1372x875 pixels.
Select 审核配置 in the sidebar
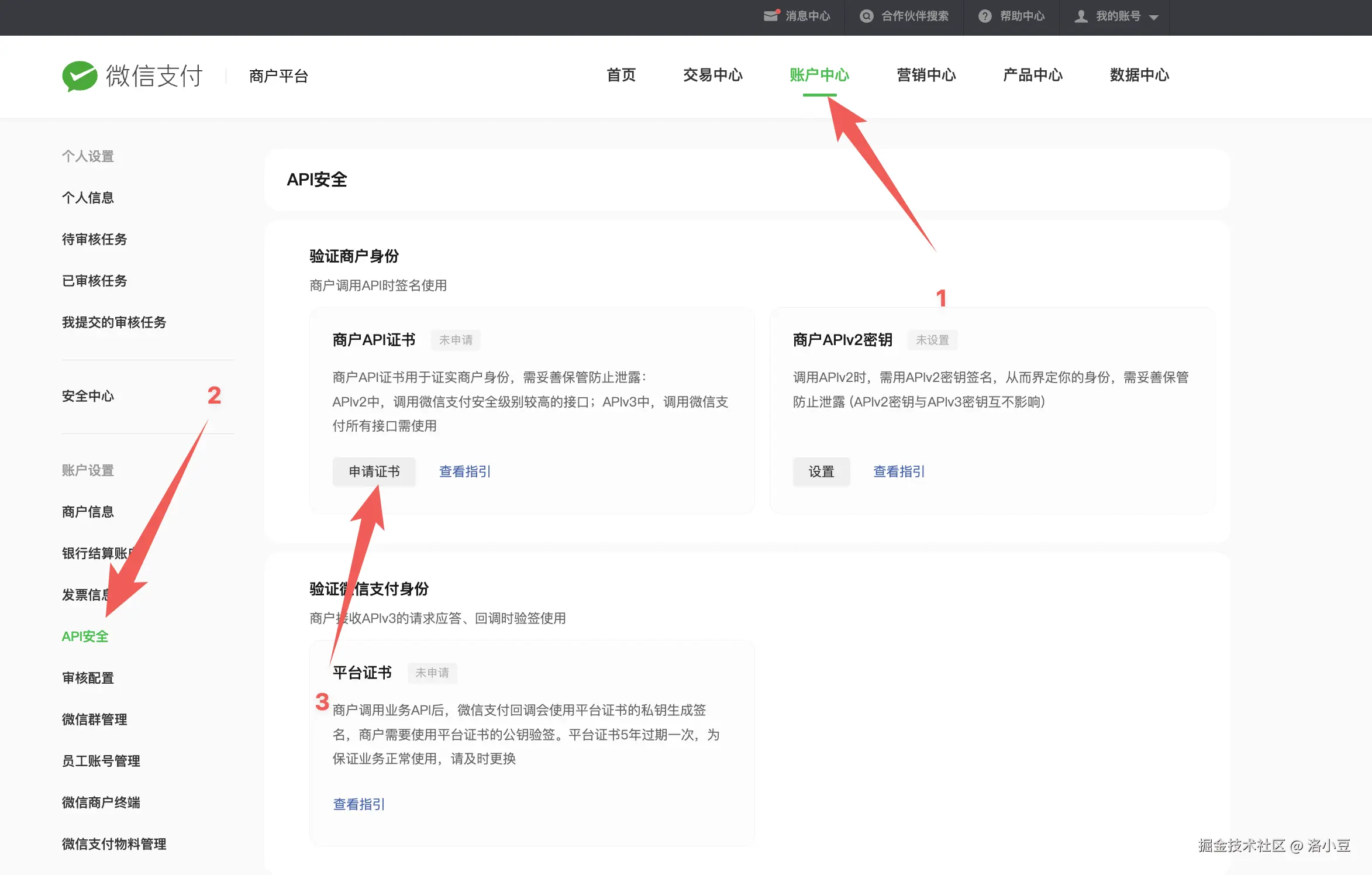point(88,678)
